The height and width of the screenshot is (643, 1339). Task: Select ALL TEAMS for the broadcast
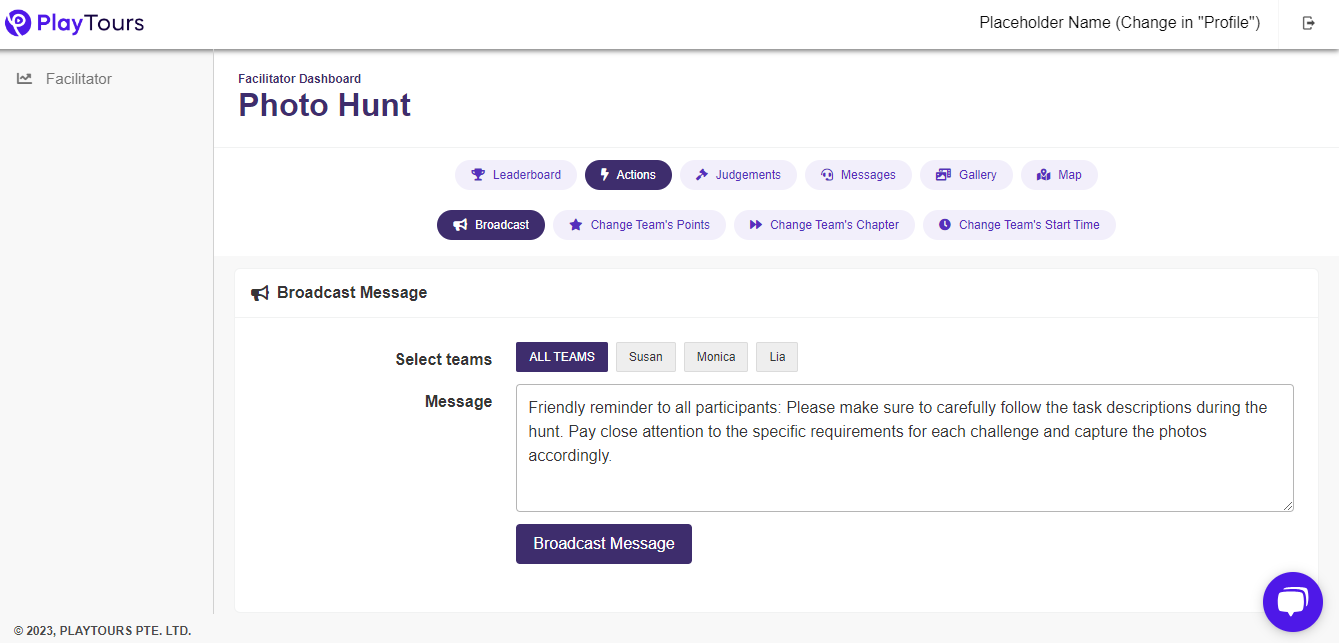[x=561, y=356]
